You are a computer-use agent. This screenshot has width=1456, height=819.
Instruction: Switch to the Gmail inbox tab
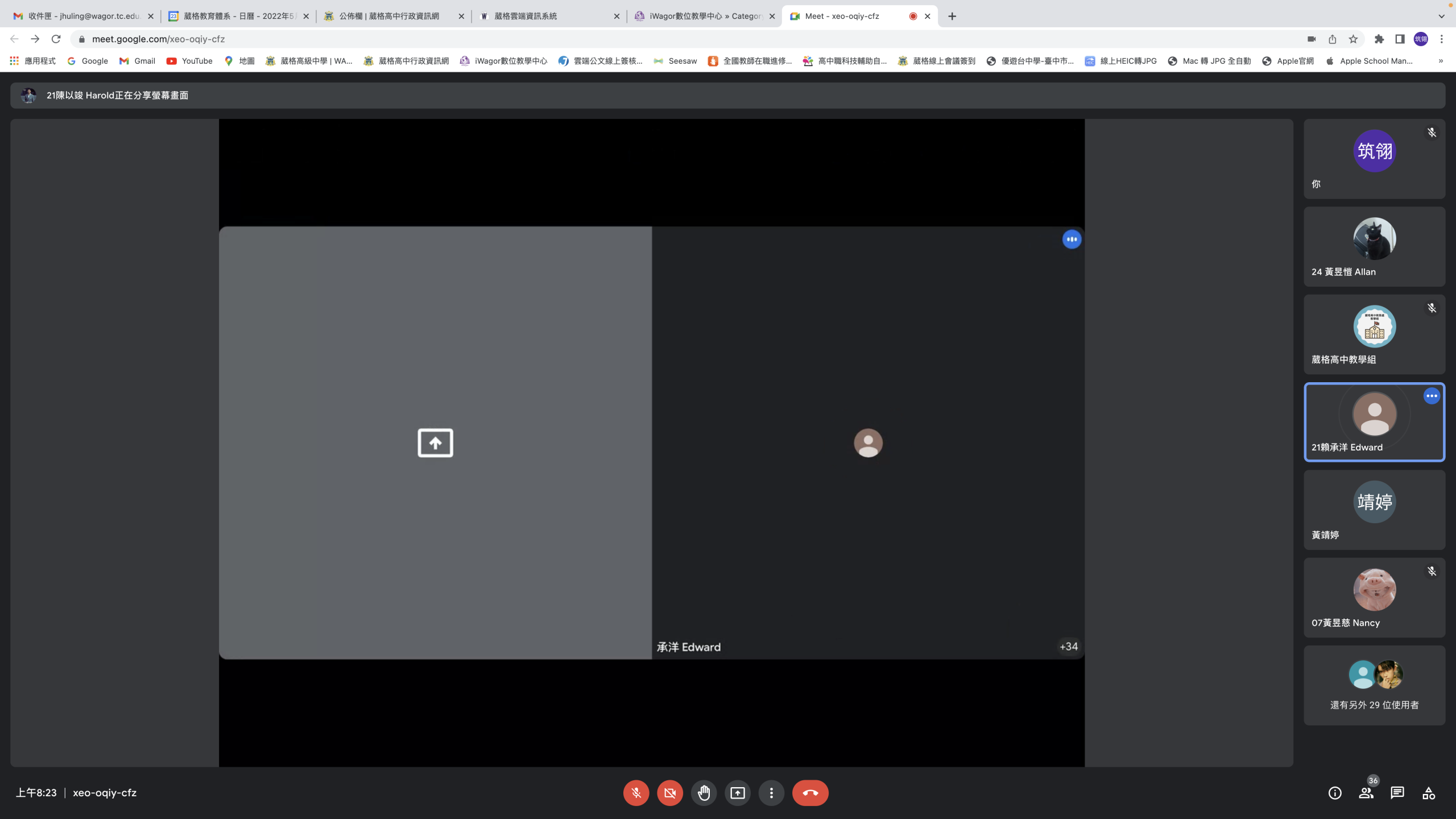tap(83, 16)
